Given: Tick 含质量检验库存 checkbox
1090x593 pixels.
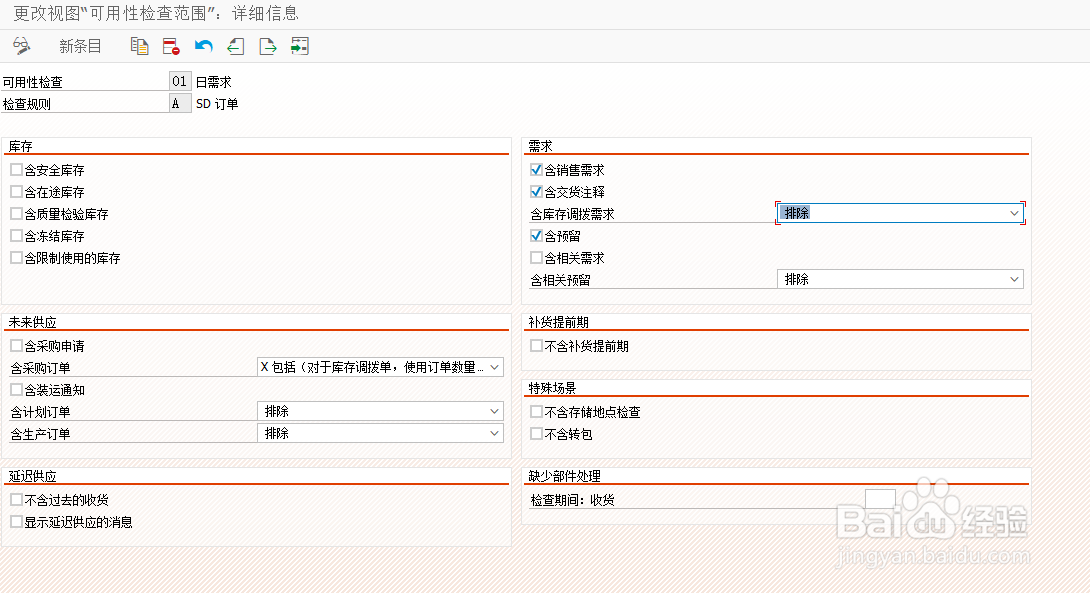Looking at the screenshot, I should (17, 214).
